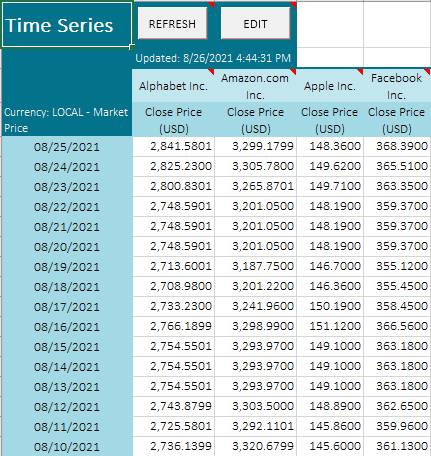Select the Updated timestamp cell
This screenshot has height=456, width=431.
214,58
